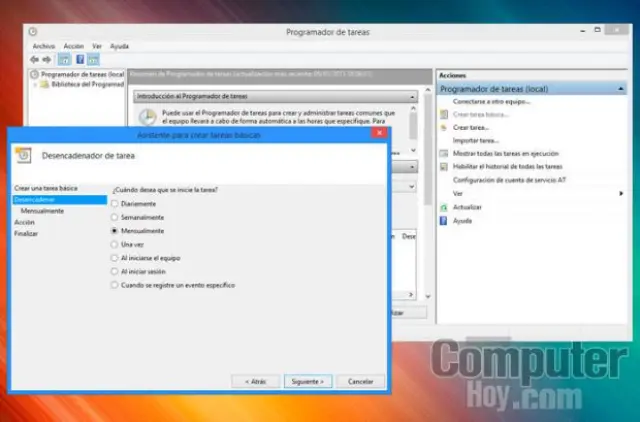Select the Diariamente radio button

click(x=115, y=203)
